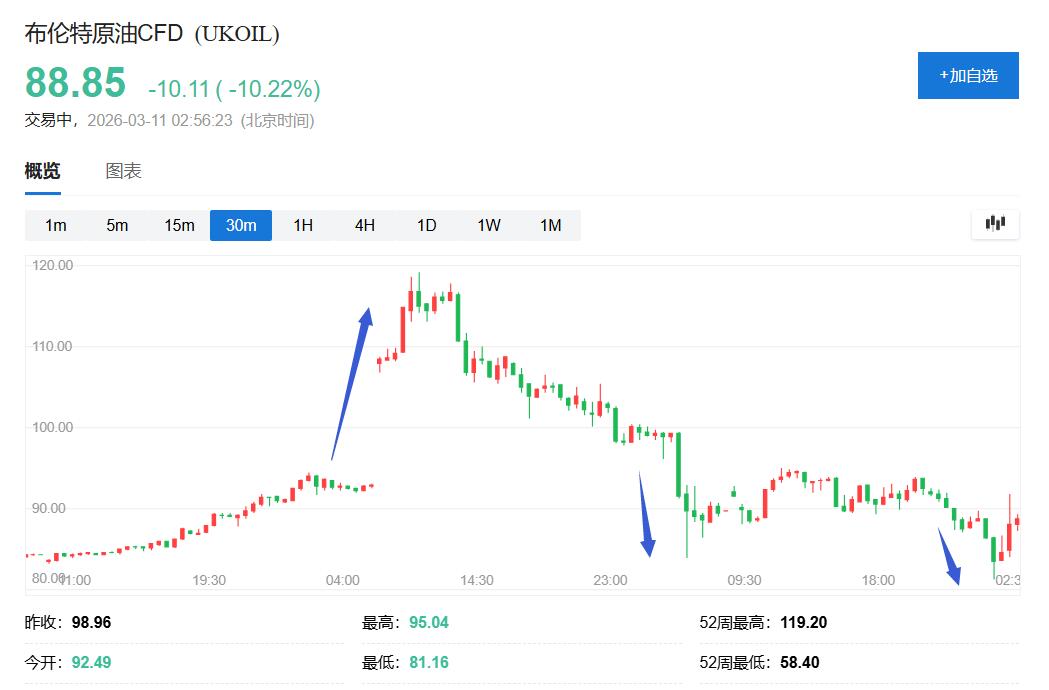Image resolution: width=1049 pixels, height=690 pixels.
Task: Switch to 1M monthly interval
Action: click(551, 225)
